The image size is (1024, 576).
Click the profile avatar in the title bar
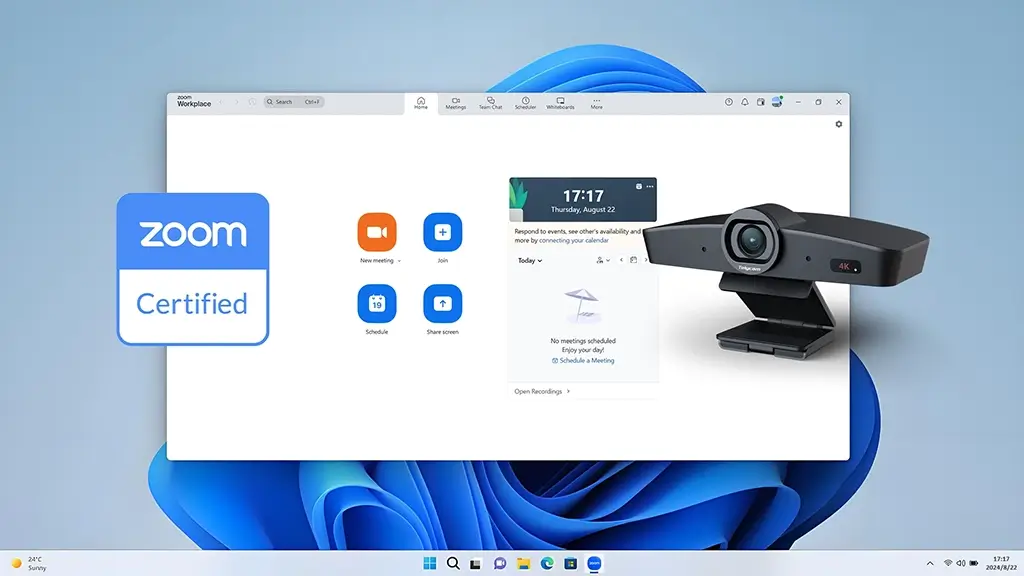coord(776,102)
